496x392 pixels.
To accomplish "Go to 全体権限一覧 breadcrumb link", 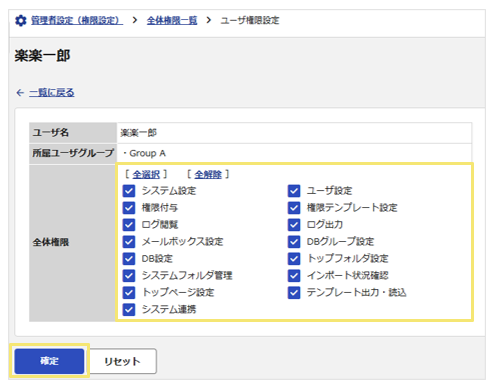I will coord(172,20).
